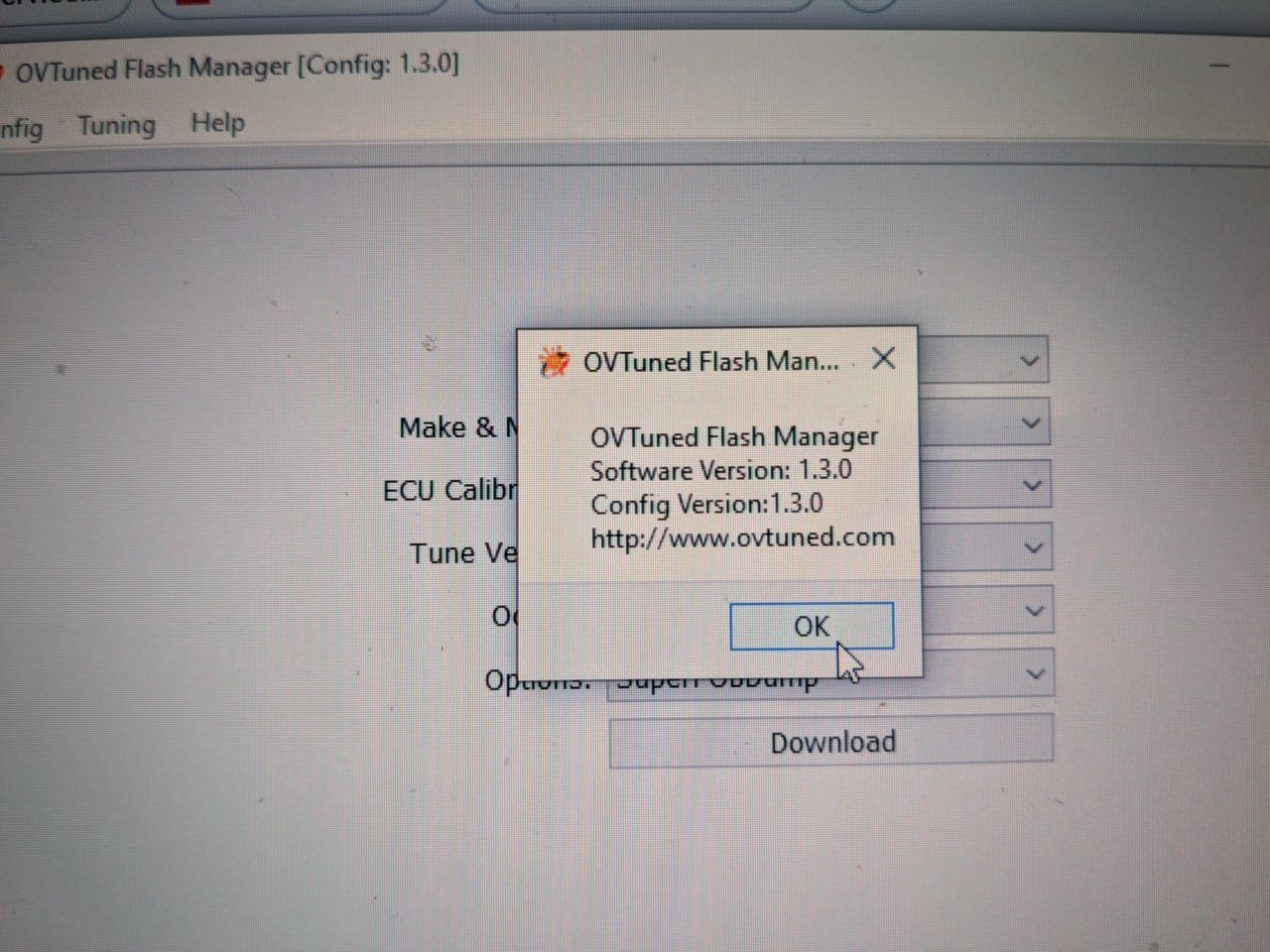This screenshot has width=1270, height=952.
Task: Open the Config menu
Action: [21, 128]
